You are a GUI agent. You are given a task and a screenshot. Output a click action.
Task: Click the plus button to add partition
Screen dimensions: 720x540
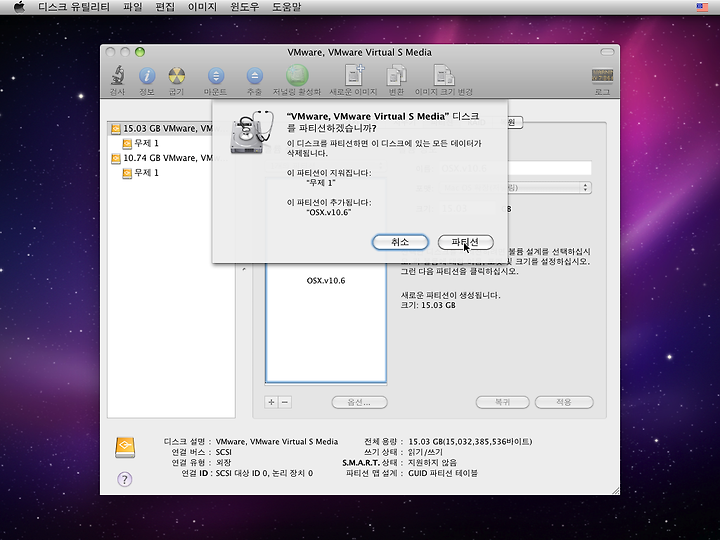(271, 402)
